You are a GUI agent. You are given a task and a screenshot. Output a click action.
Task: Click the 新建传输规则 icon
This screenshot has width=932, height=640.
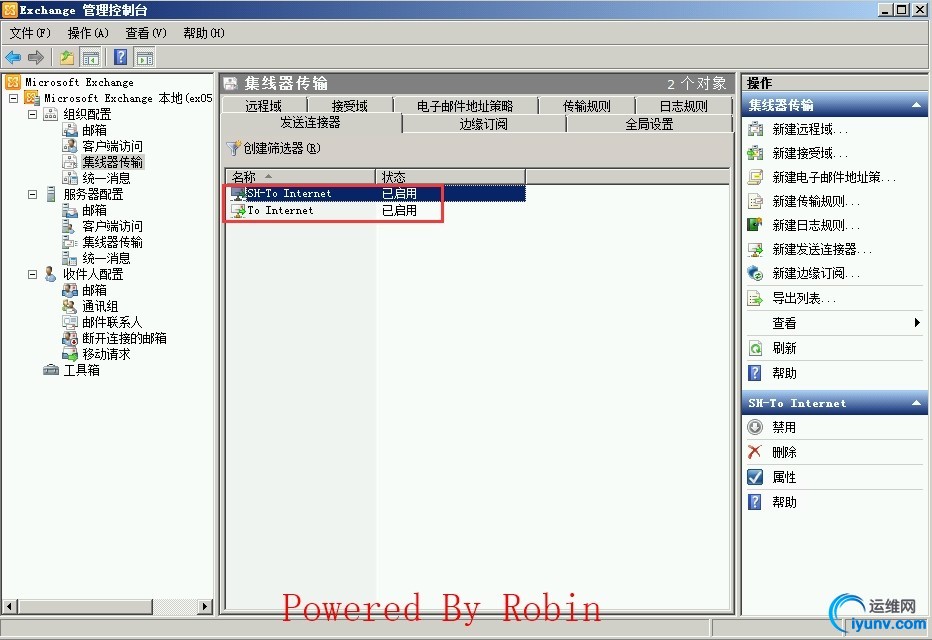pyautogui.click(x=755, y=201)
